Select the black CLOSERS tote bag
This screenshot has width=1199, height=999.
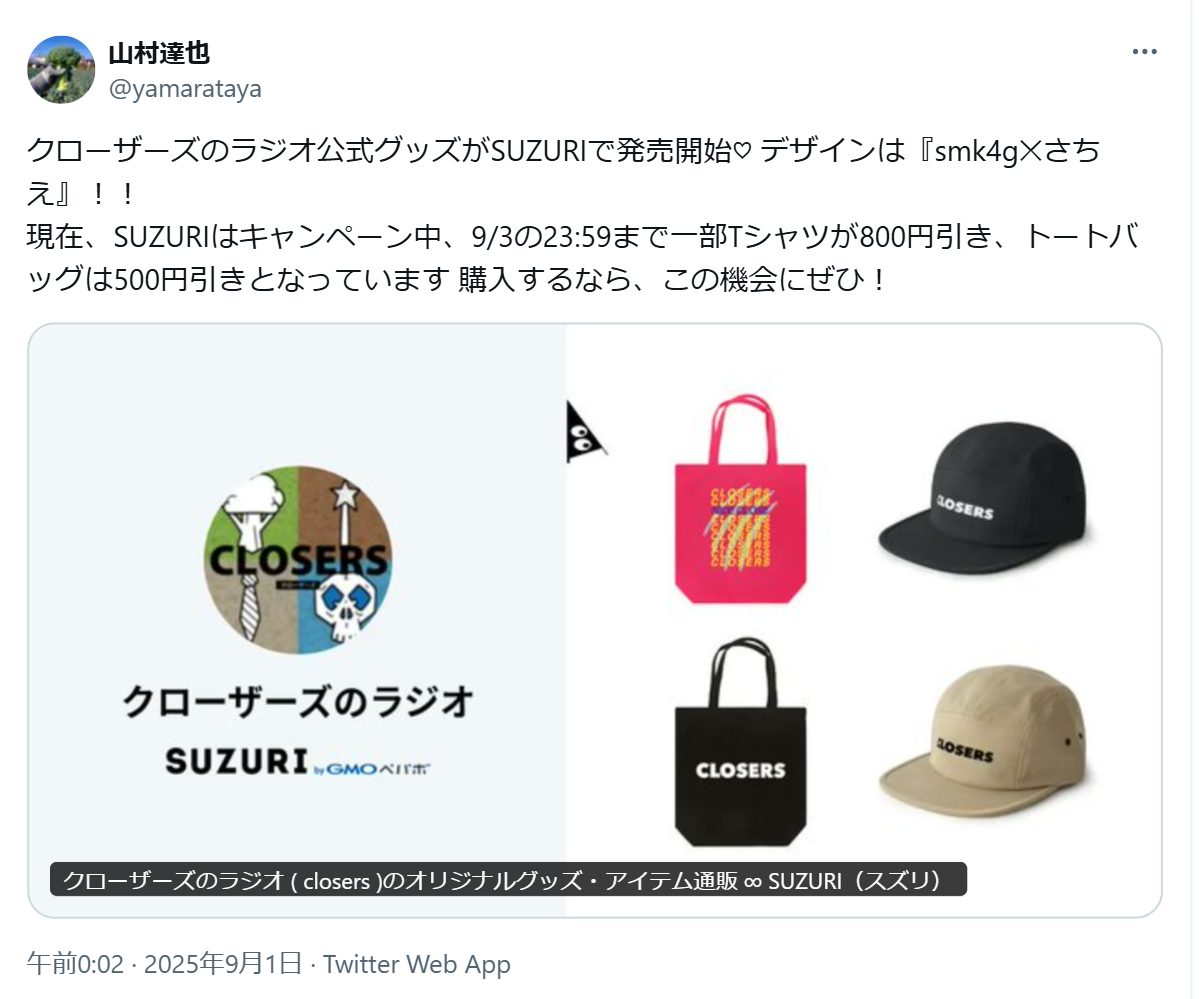point(740,742)
